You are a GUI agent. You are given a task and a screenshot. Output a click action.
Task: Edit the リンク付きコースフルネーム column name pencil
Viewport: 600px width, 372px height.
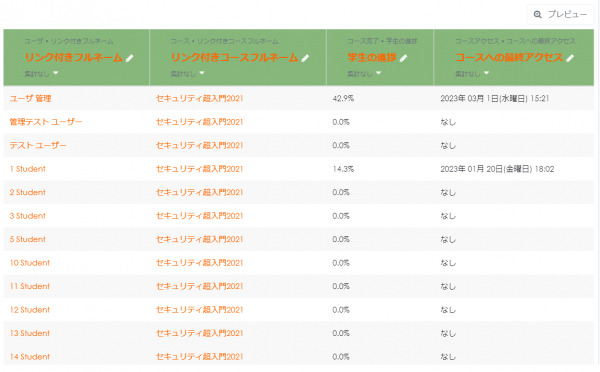pyautogui.click(x=305, y=58)
